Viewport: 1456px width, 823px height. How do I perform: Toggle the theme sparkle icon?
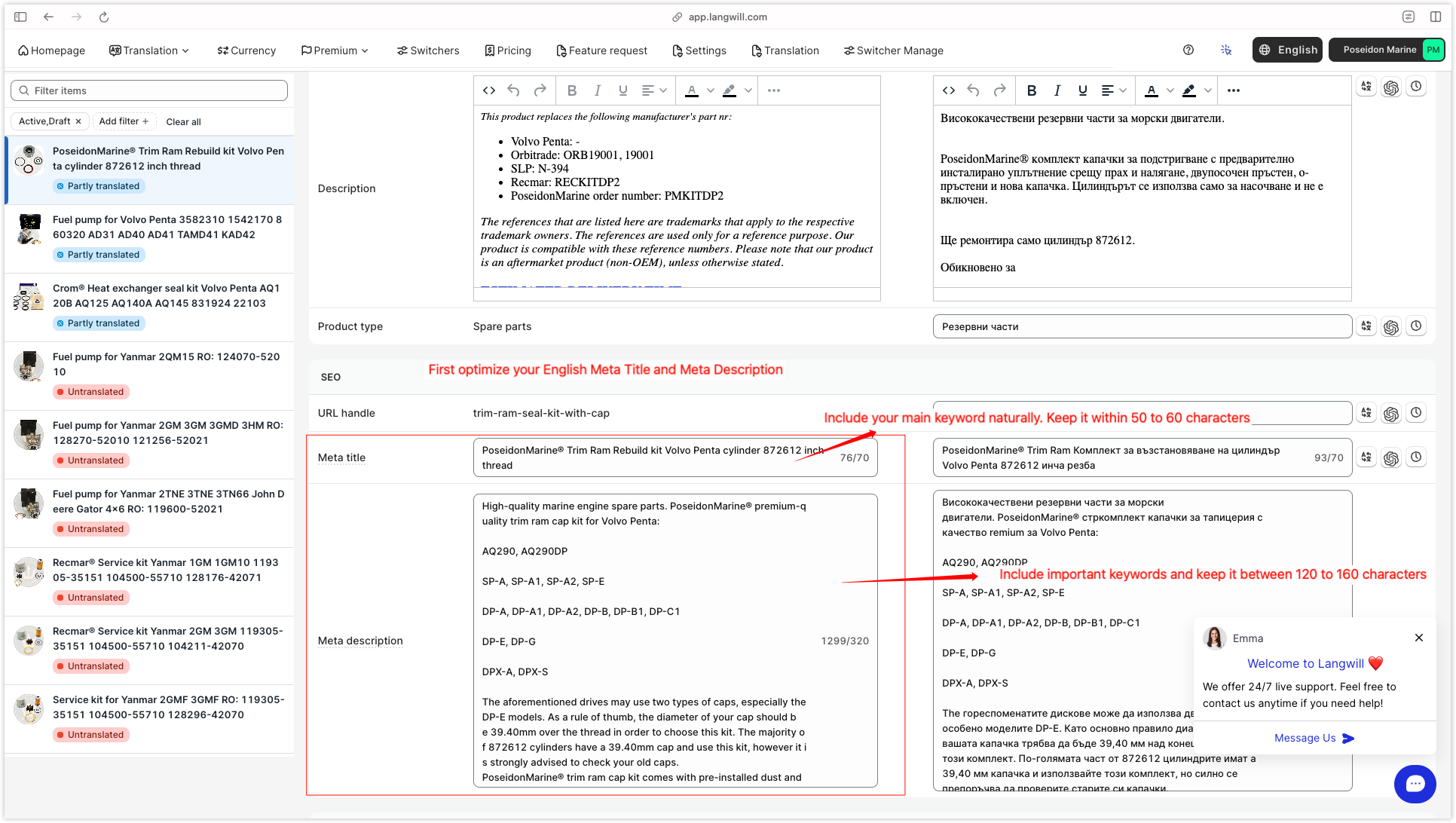point(1226,50)
